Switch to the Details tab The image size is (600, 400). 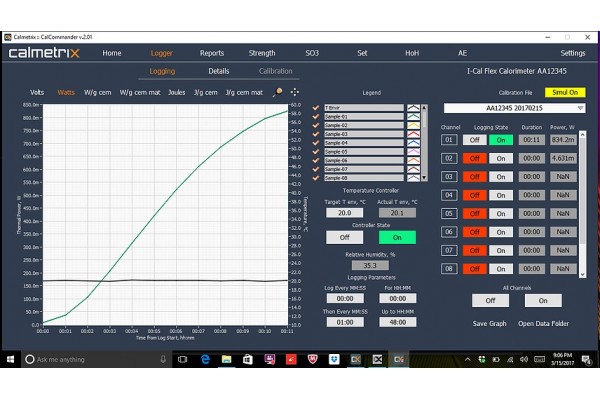tap(218, 71)
